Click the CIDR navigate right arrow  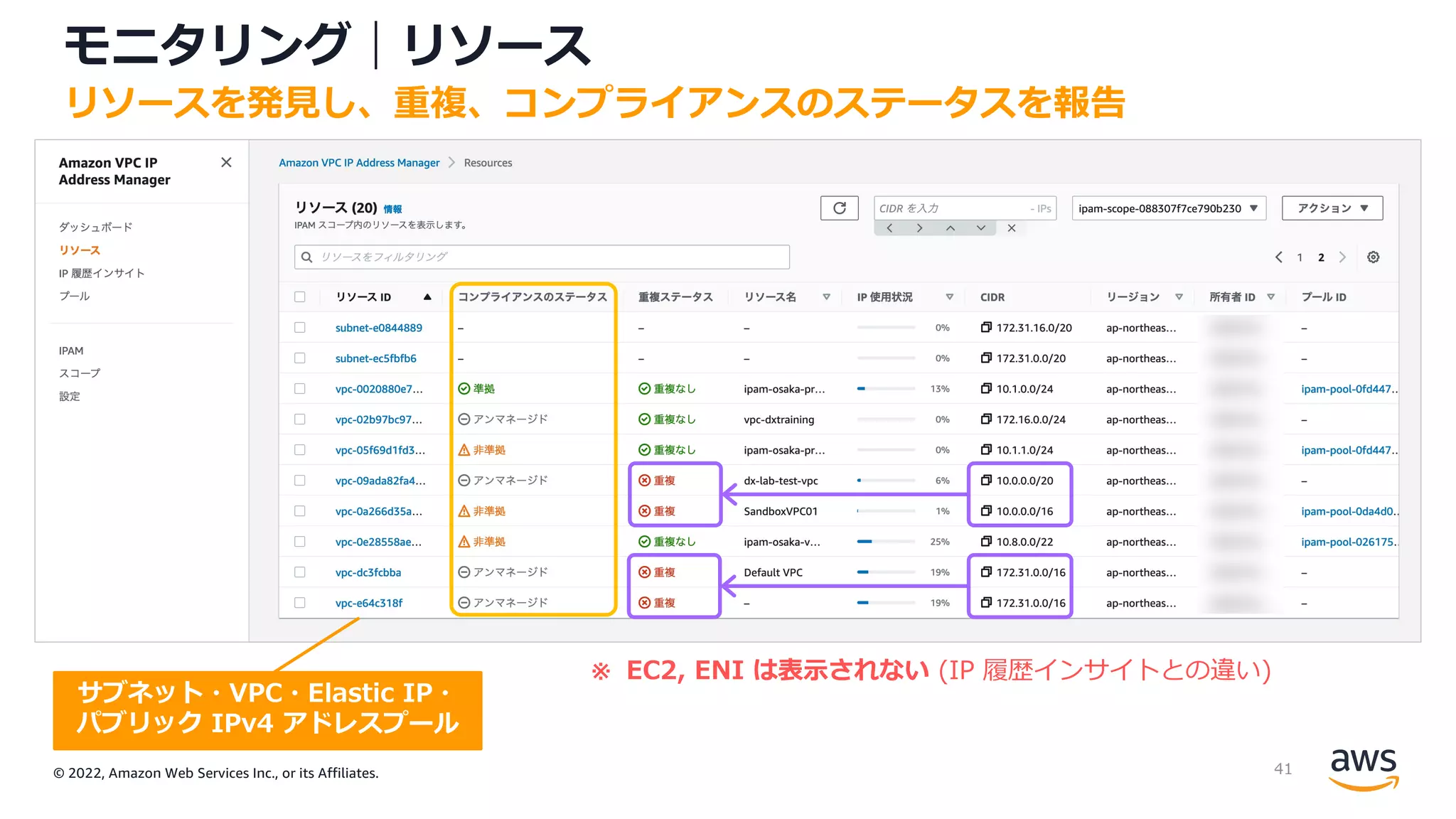click(x=920, y=228)
